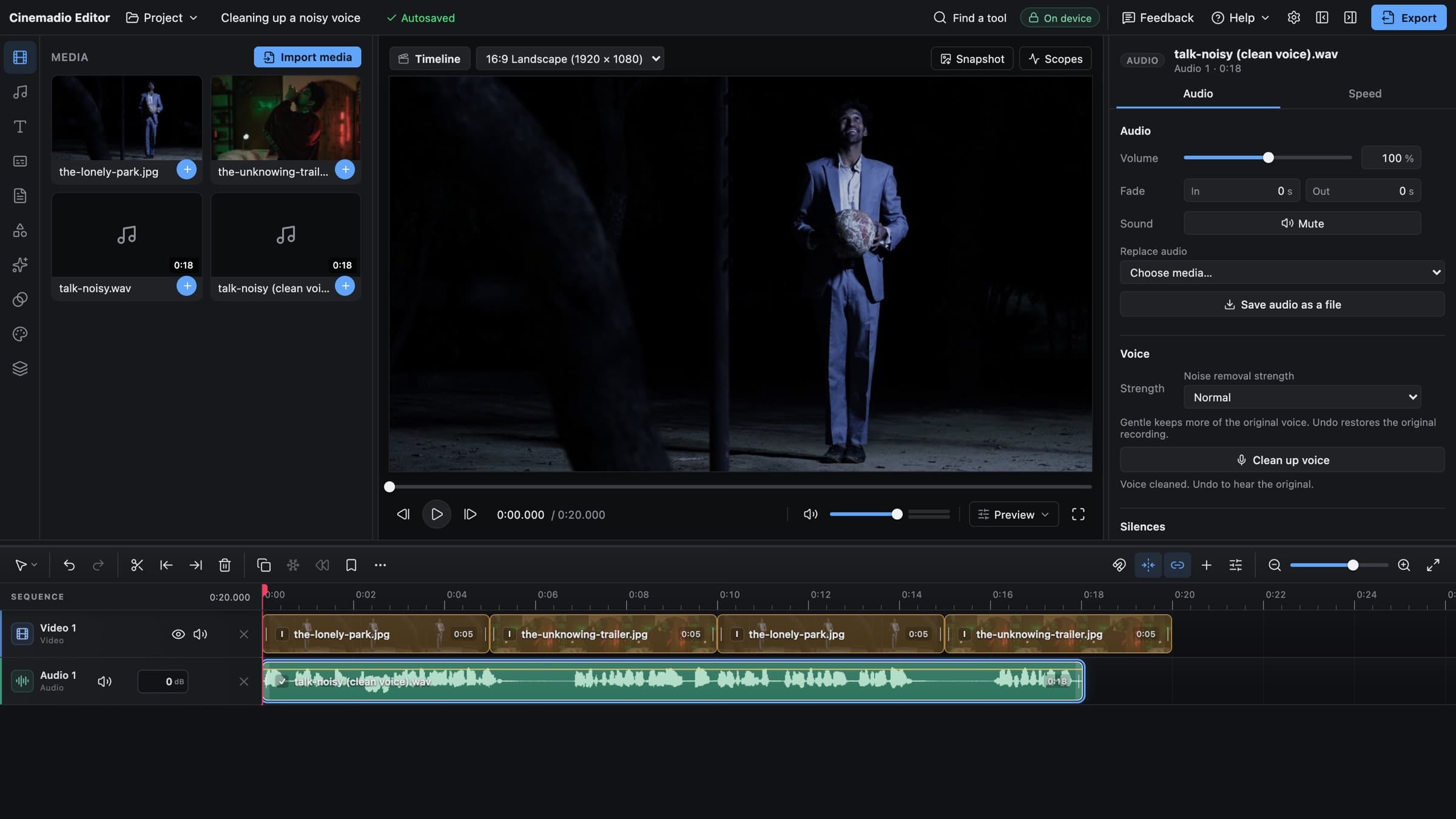Trim clip start to playhead icon

click(x=166, y=565)
